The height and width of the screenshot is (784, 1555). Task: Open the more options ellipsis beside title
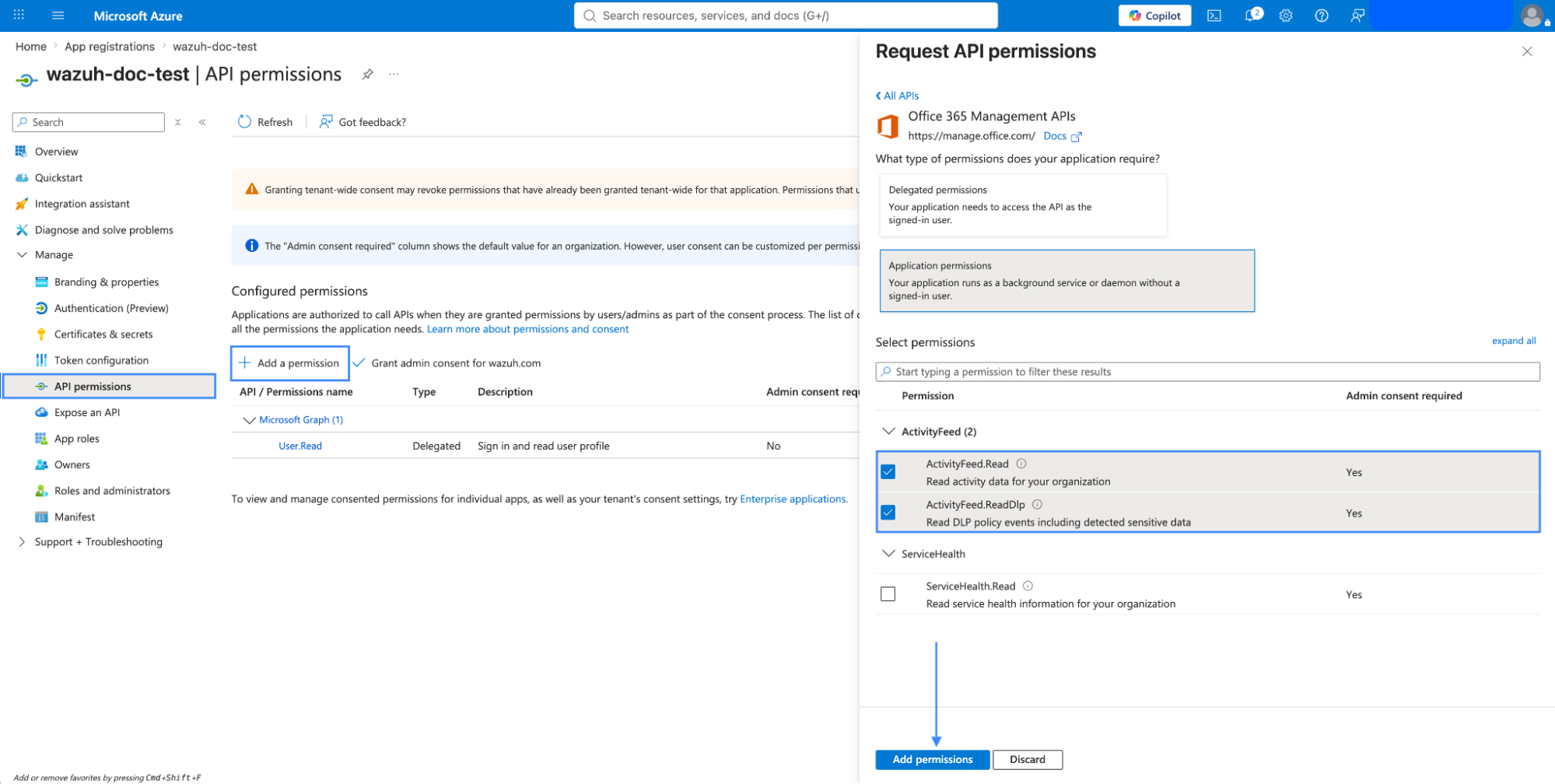click(x=394, y=74)
